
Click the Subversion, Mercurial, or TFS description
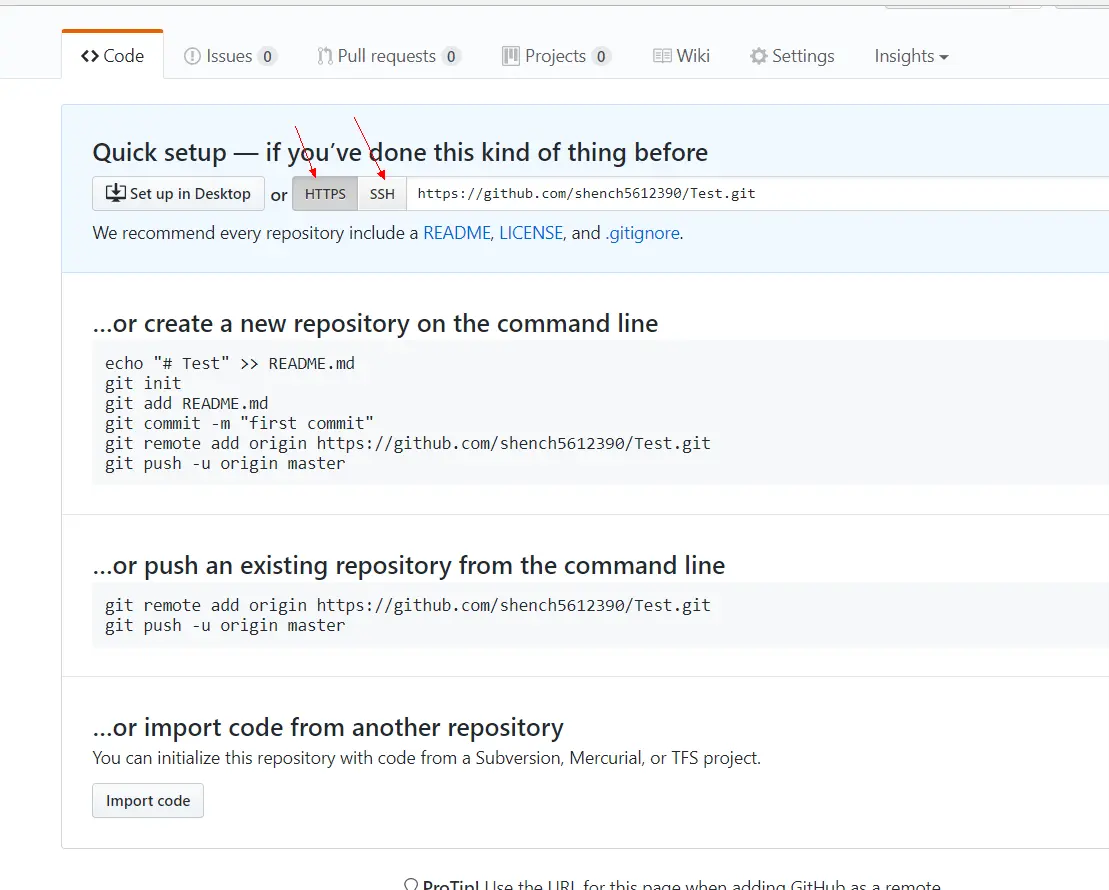click(426, 758)
